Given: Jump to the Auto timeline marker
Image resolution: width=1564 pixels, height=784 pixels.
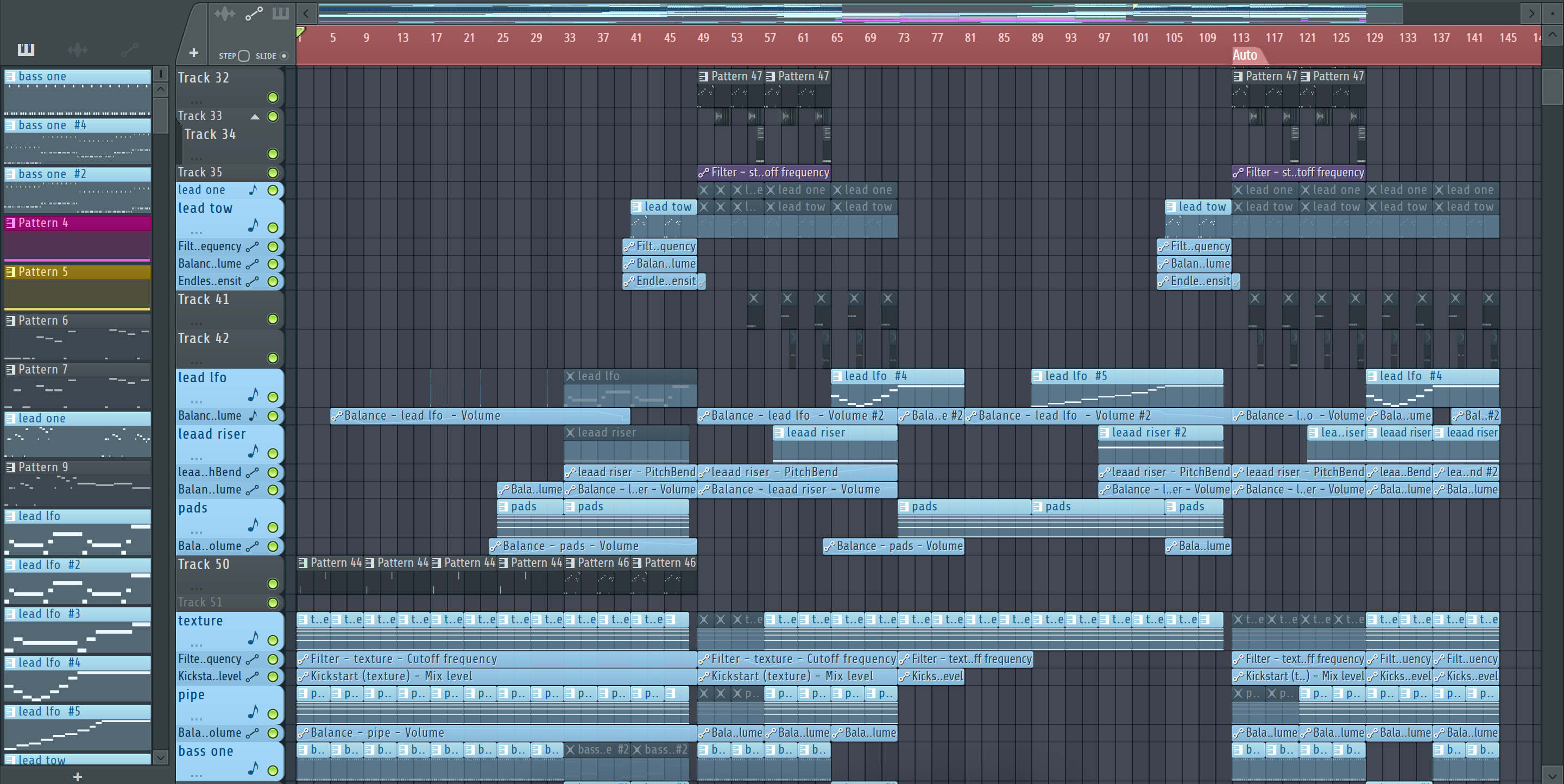Looking at the screenshot, I should [x=1245, y=55].
